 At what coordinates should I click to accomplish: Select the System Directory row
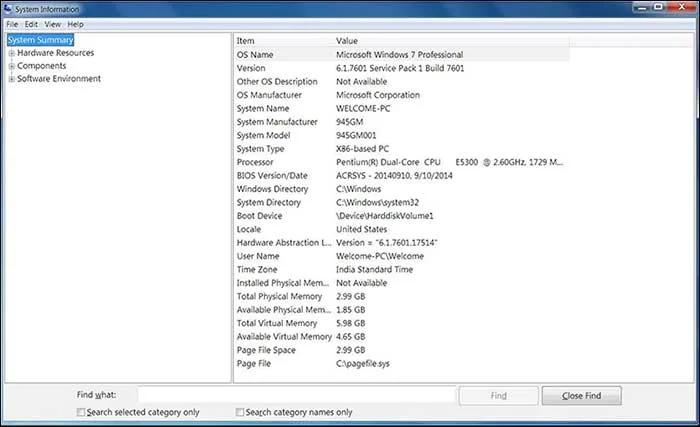[402, 202]
